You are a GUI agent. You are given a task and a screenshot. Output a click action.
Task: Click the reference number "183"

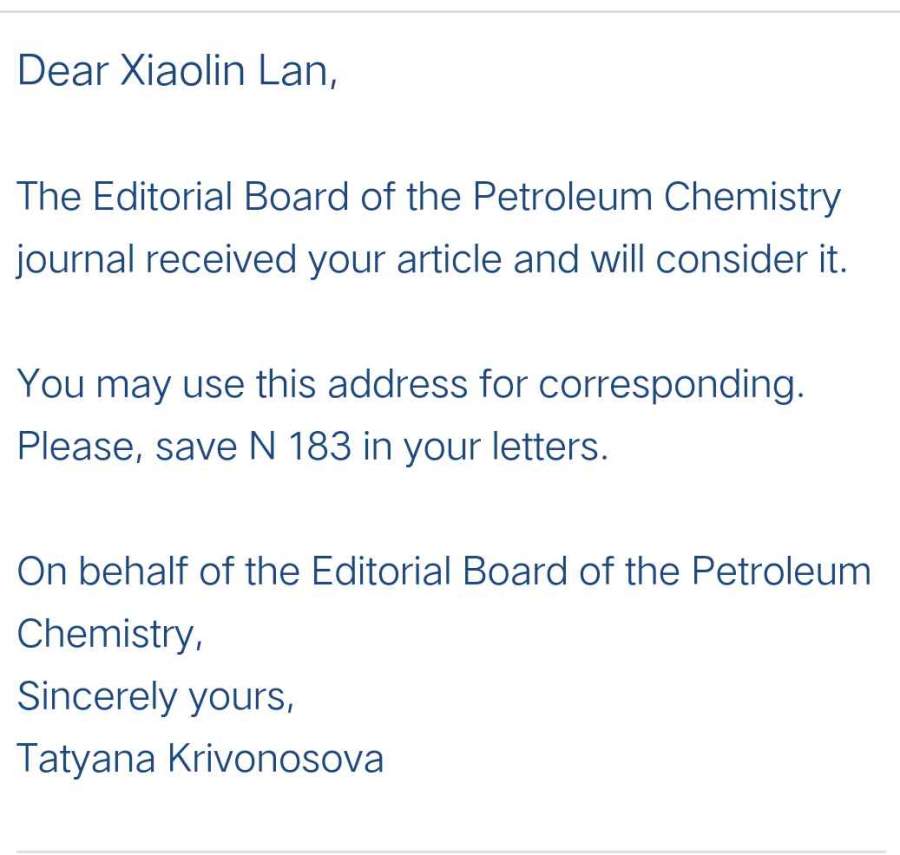coord(320,447)
